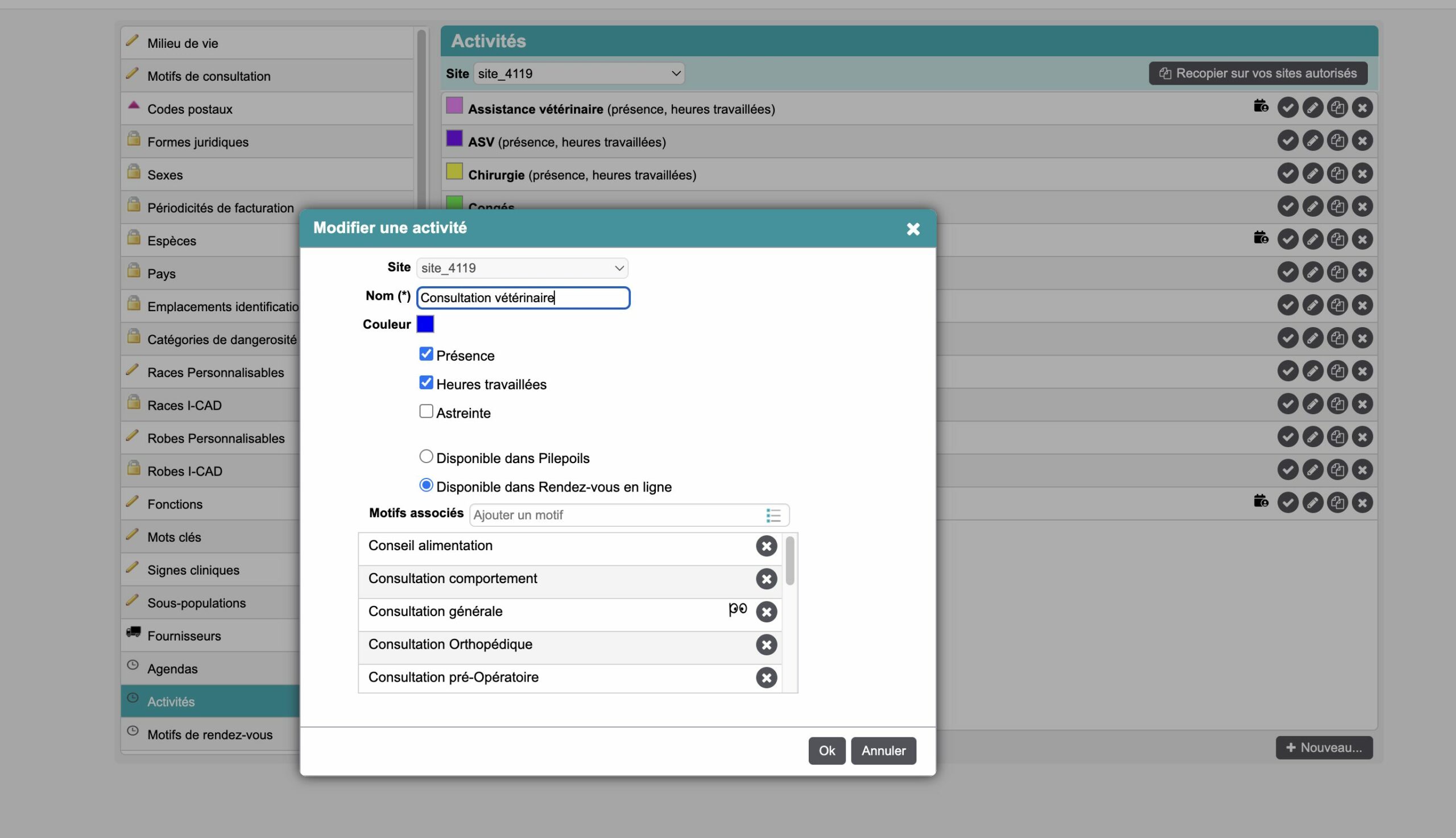The height and width of the screenshot is (838, 1456).
Task: Click the po icon beside Consultation générale
Action: (738, 609)
